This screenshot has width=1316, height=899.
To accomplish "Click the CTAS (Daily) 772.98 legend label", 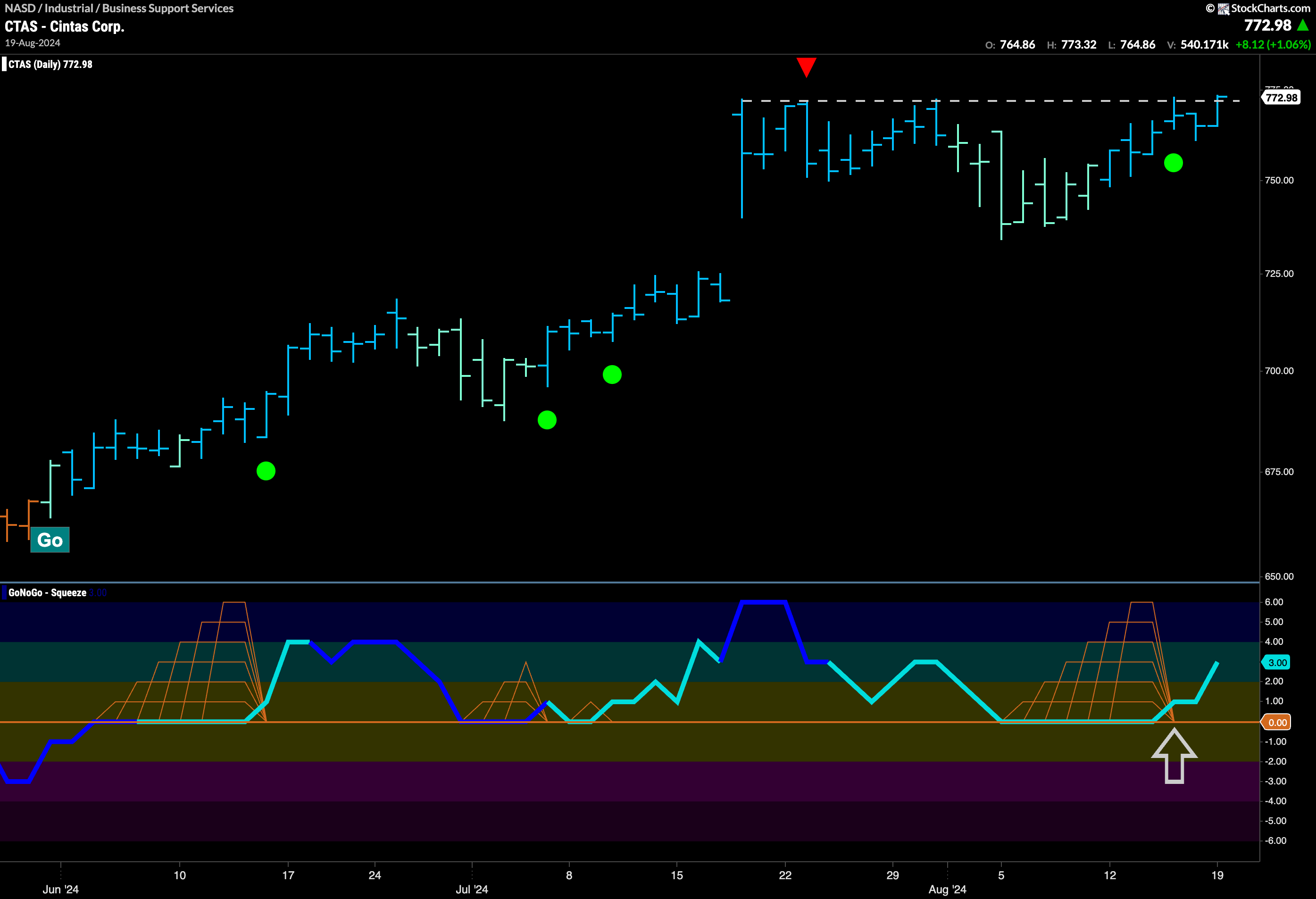I will [x=50, y=64].
